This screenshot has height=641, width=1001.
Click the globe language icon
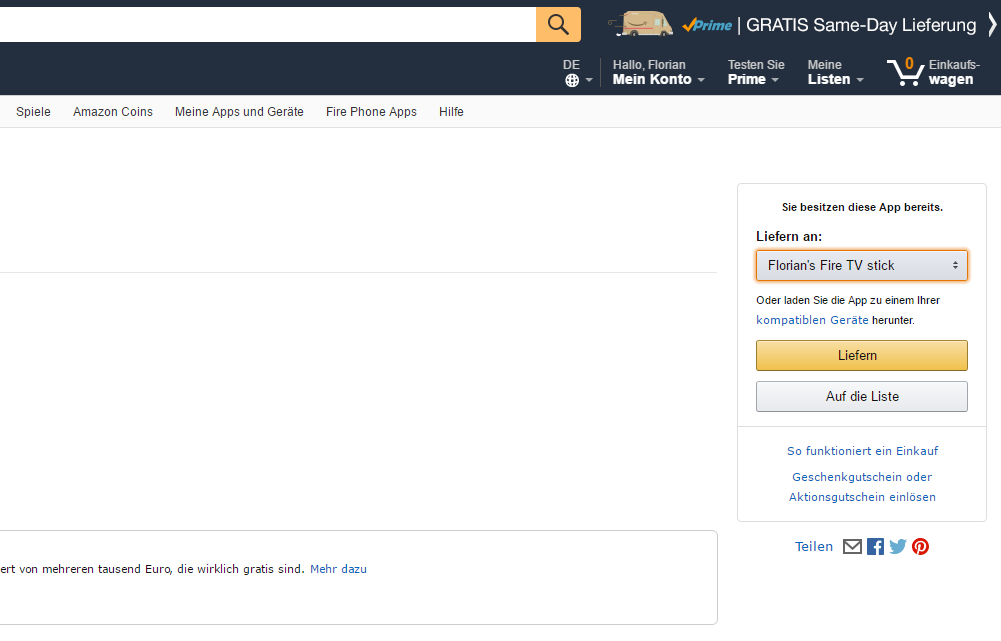(572, 80)
